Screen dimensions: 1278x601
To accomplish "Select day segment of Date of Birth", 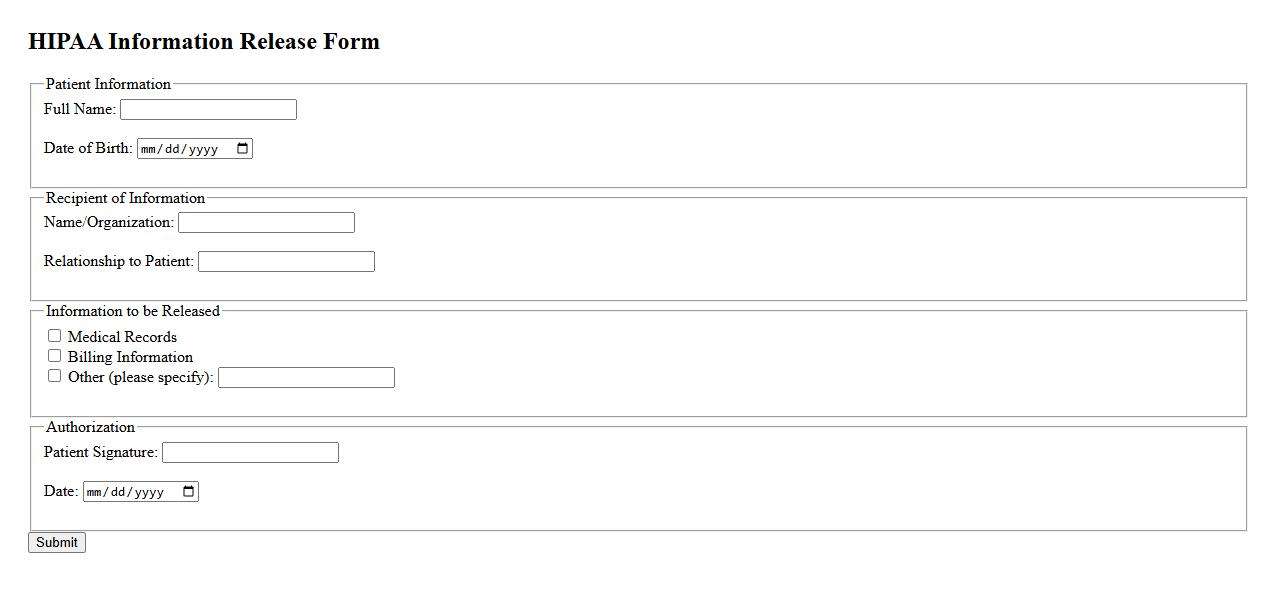I will tap(174, 149).
